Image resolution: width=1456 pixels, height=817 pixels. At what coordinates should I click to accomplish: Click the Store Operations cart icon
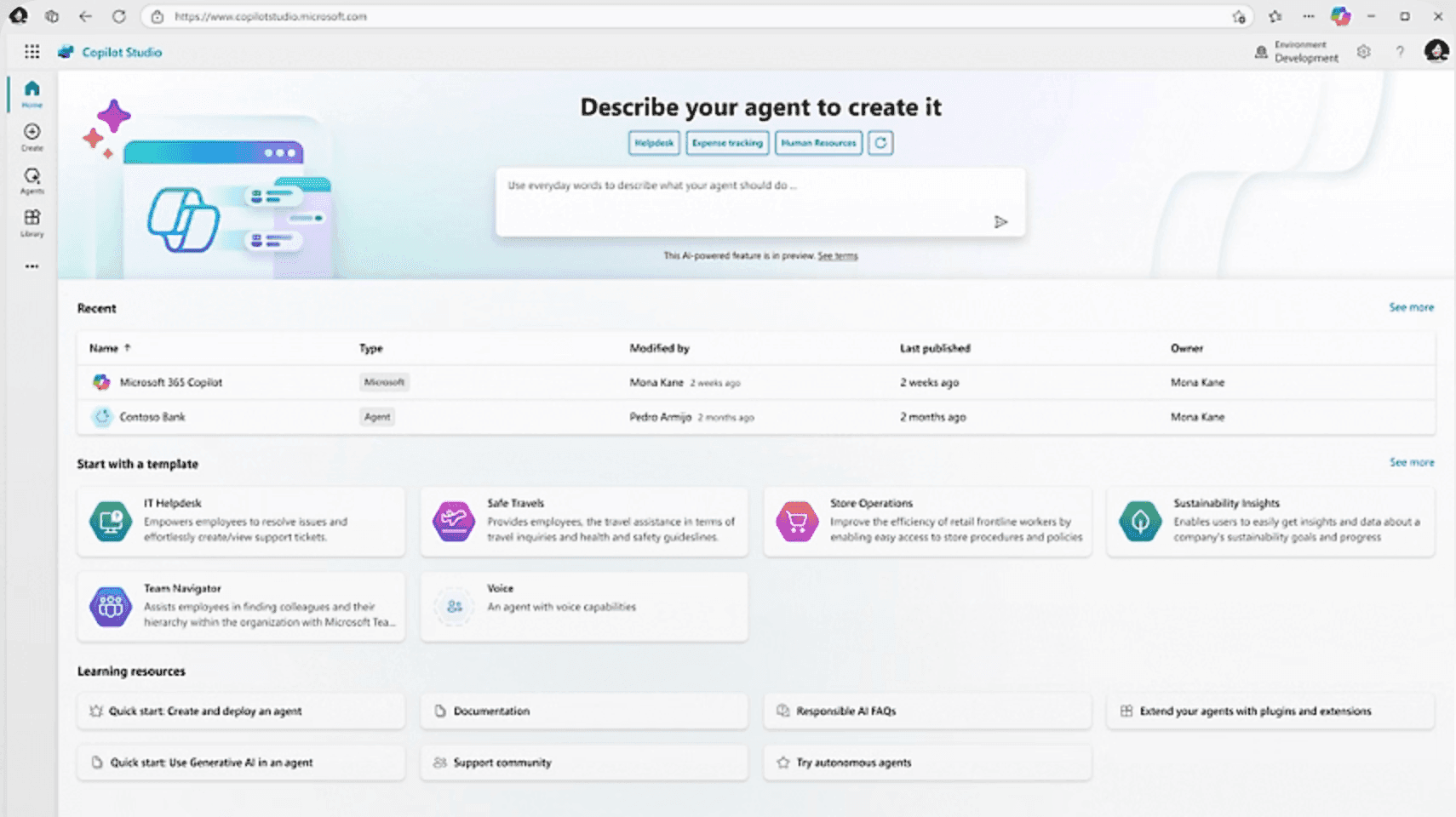797,521
